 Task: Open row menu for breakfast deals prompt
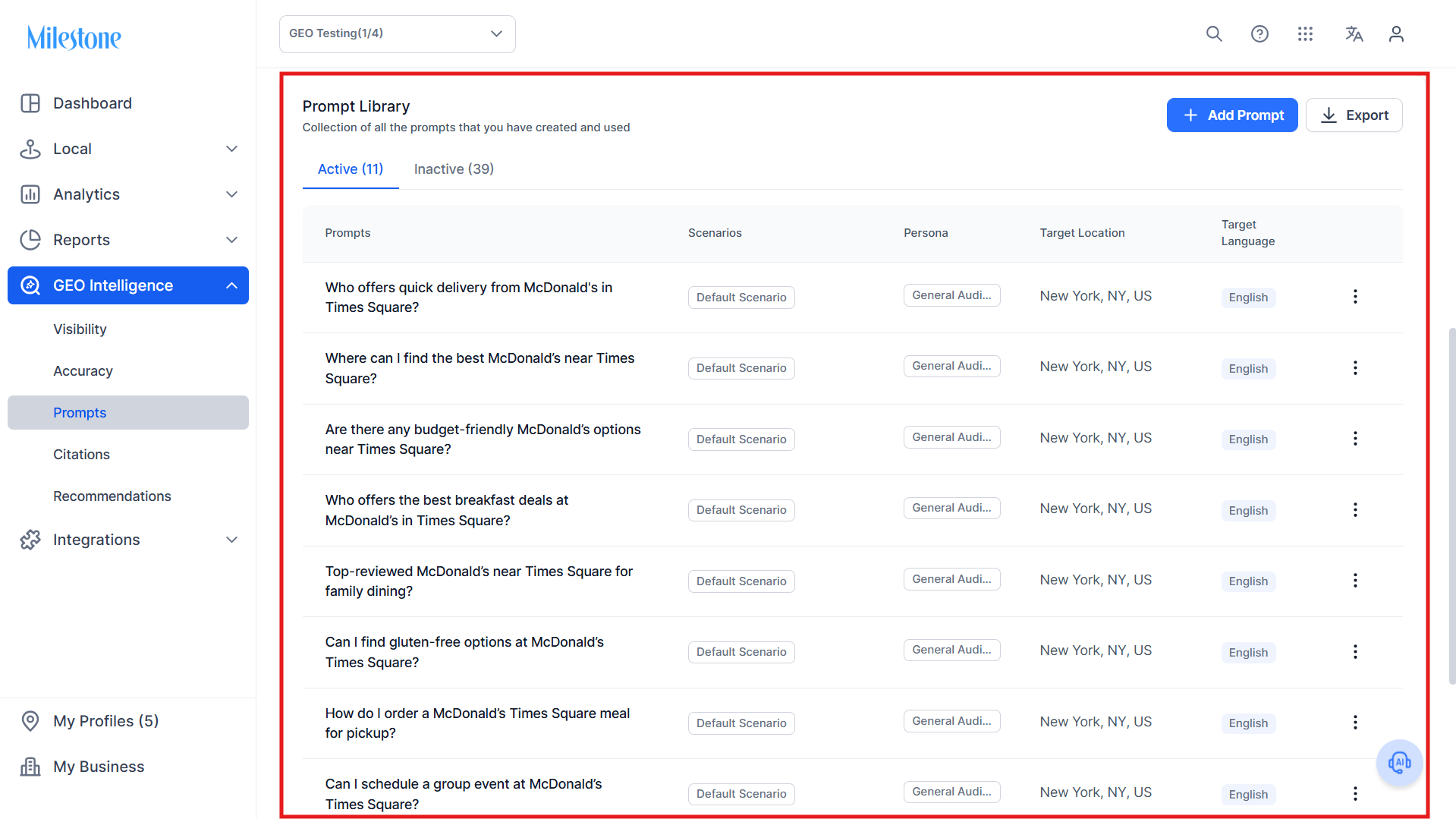[1355, 510]
